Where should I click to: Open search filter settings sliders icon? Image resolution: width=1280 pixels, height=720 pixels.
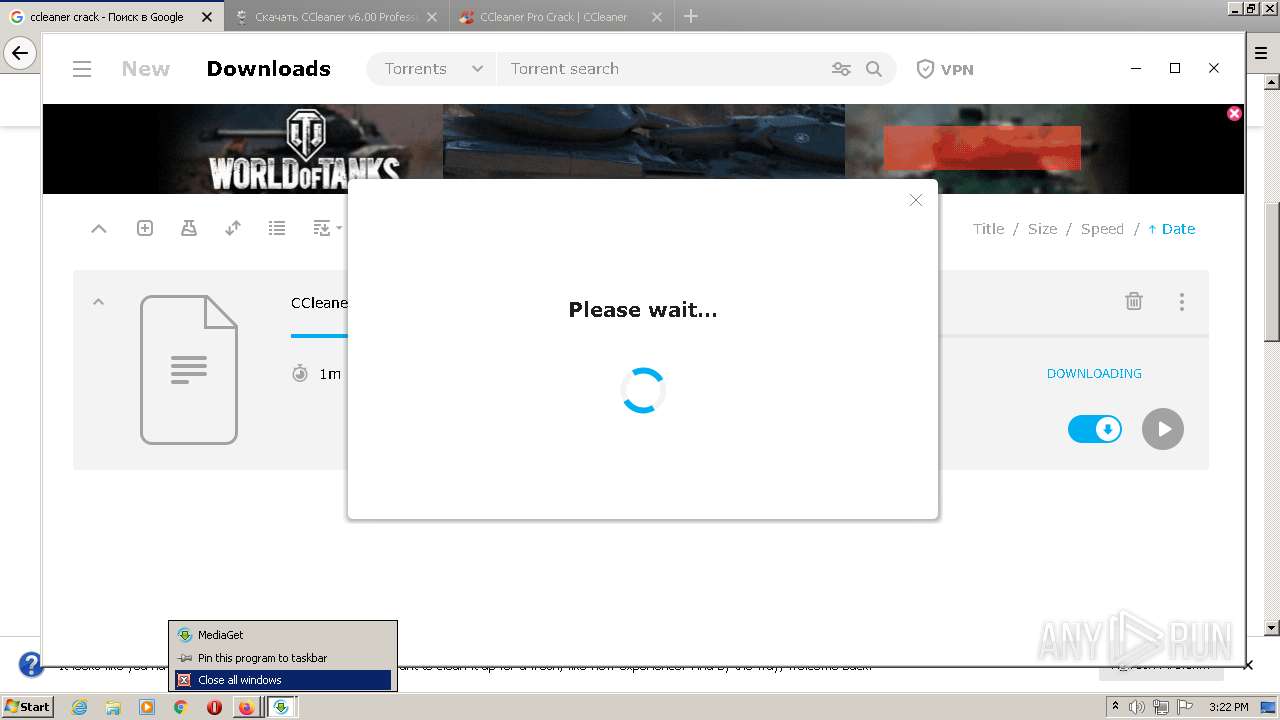click(x=841, y=69)
